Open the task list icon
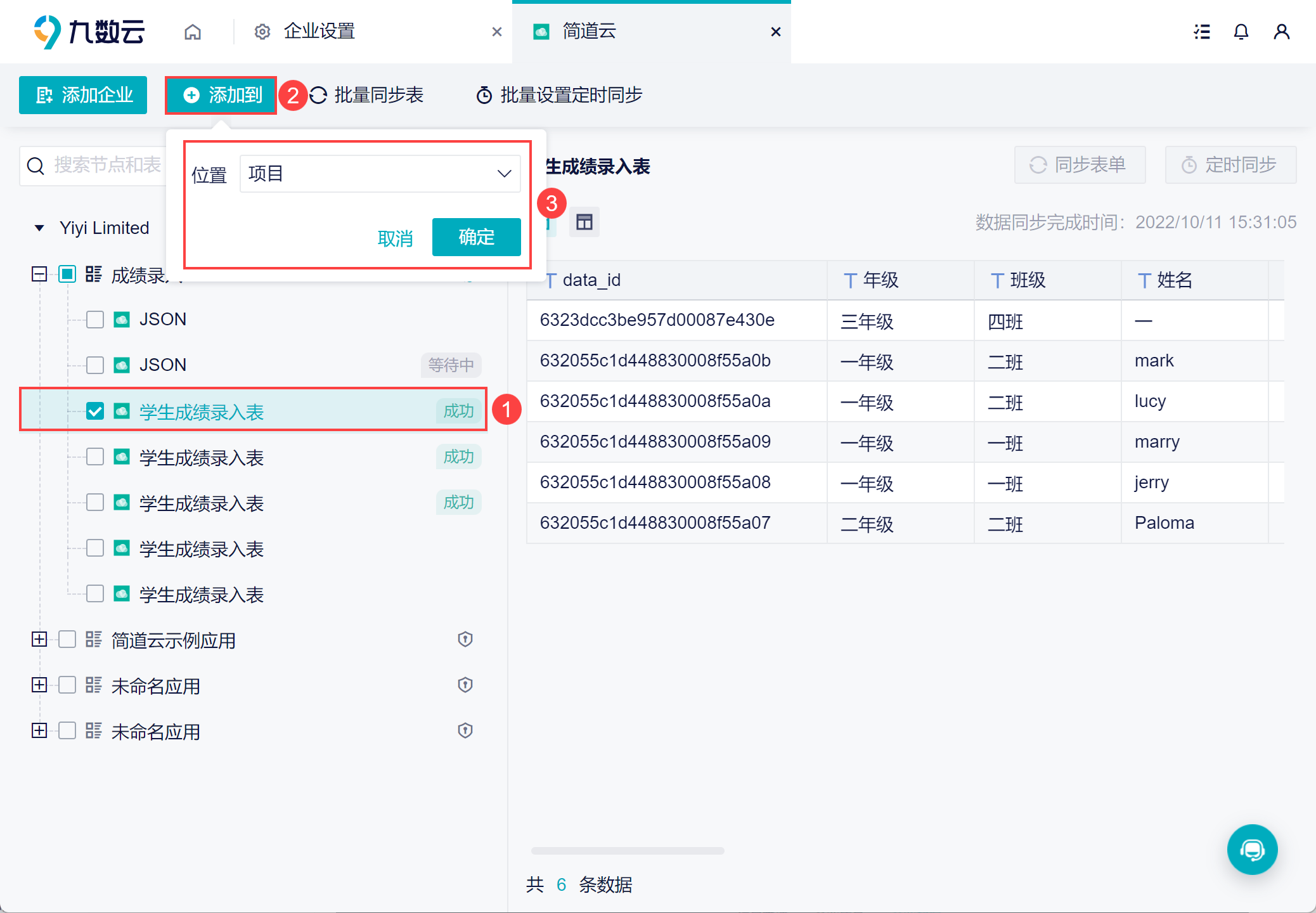The height and width of the screenshot is (913, 1316). click(1202, 32)
